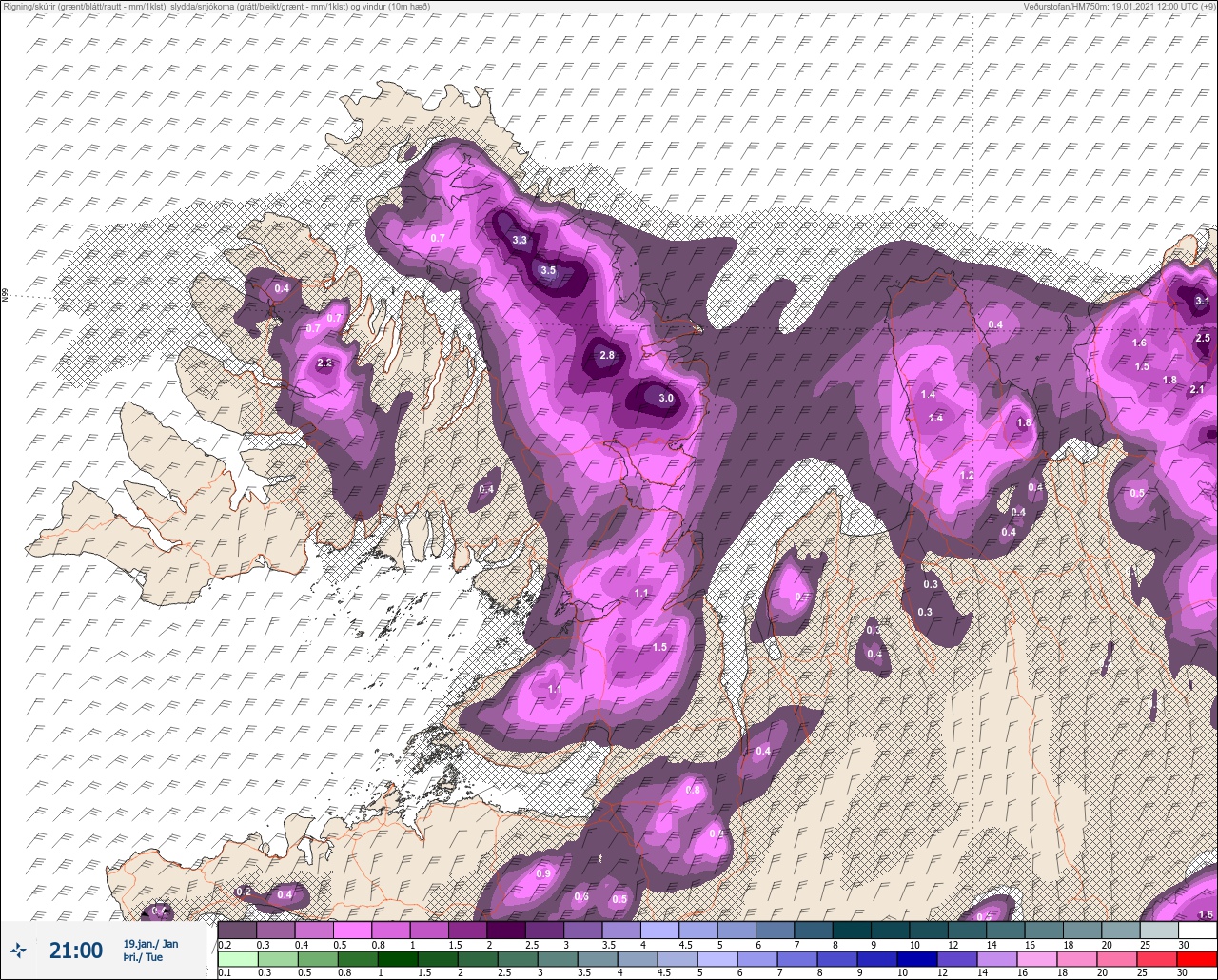1218x980 pixels.
Task: Click the four-point star icon beside 21:00
Action: (19, 950)
